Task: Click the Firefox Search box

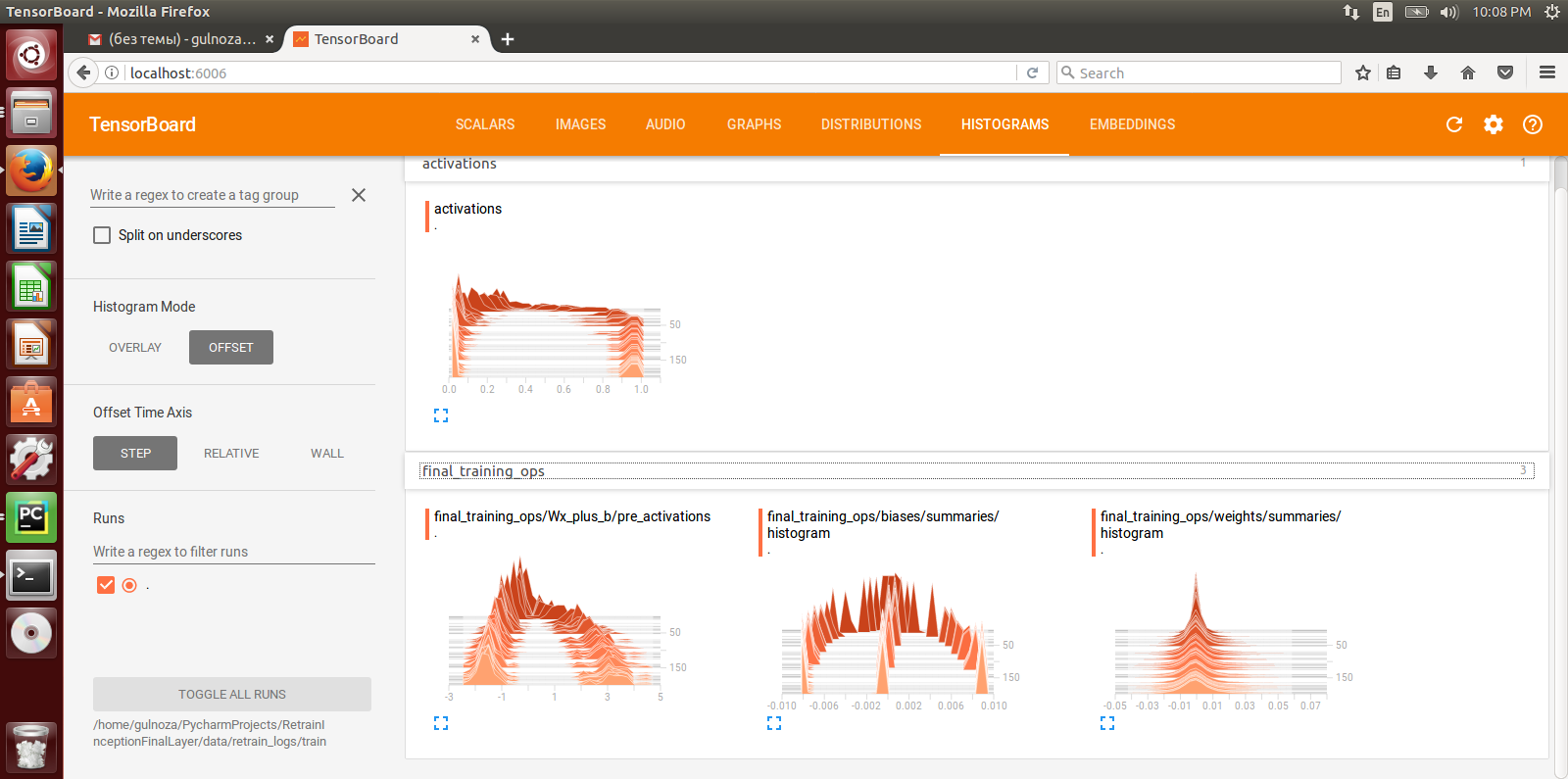Action: pyautogui.click(x=1199, y=73)
